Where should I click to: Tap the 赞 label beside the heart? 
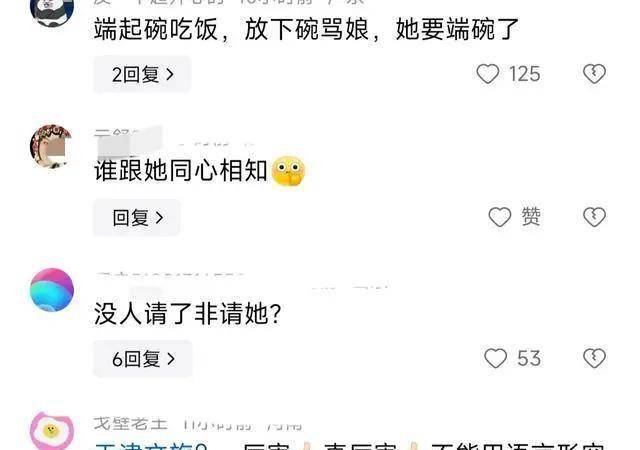coord(531,216)
